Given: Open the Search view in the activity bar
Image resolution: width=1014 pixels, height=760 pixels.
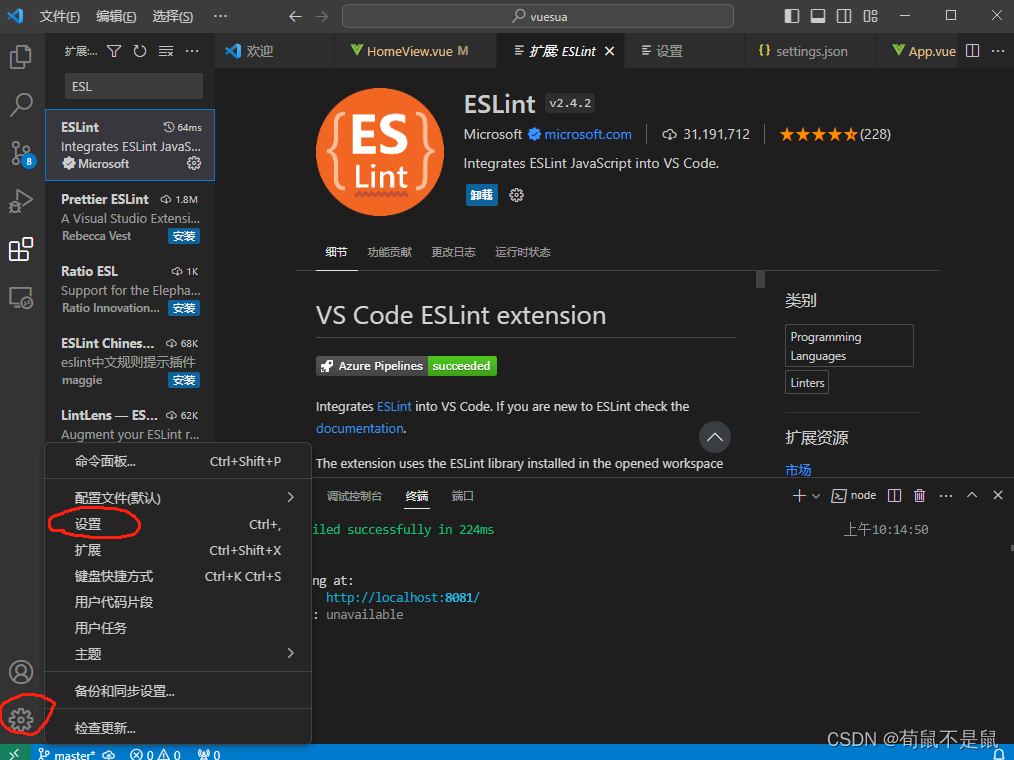Looking at the screenshot, I should 22,104.
